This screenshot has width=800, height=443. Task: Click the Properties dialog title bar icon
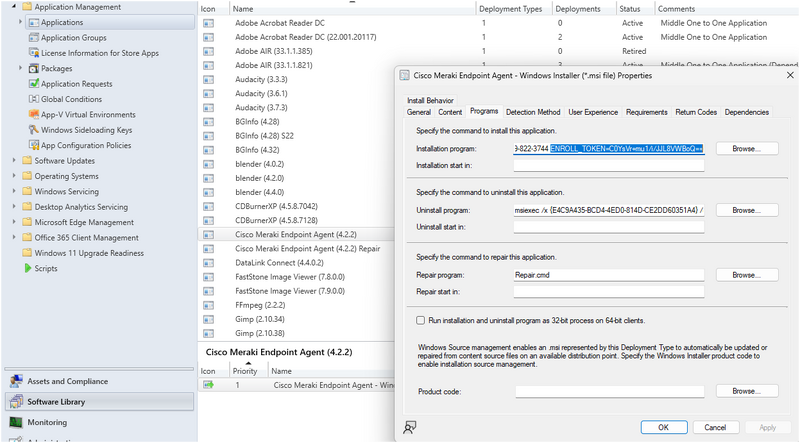[405, 76]
